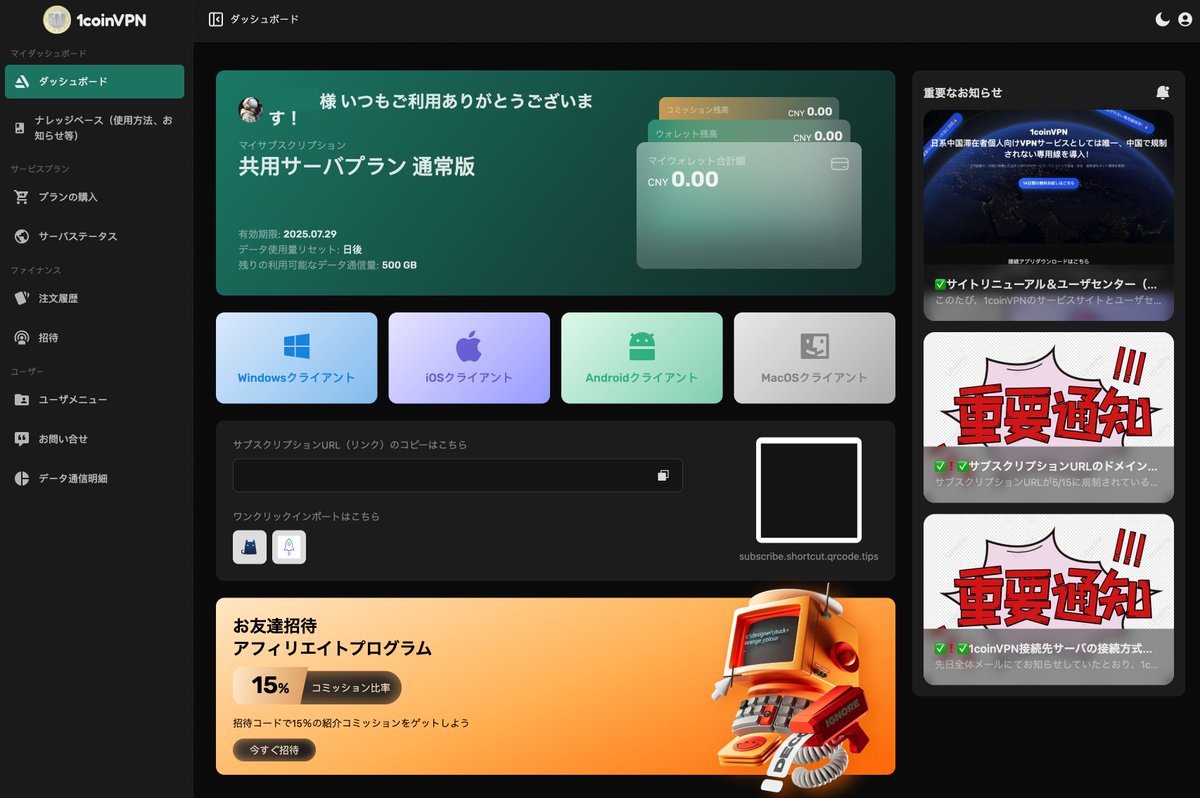Click the order history ticket icon

[21, 299]
